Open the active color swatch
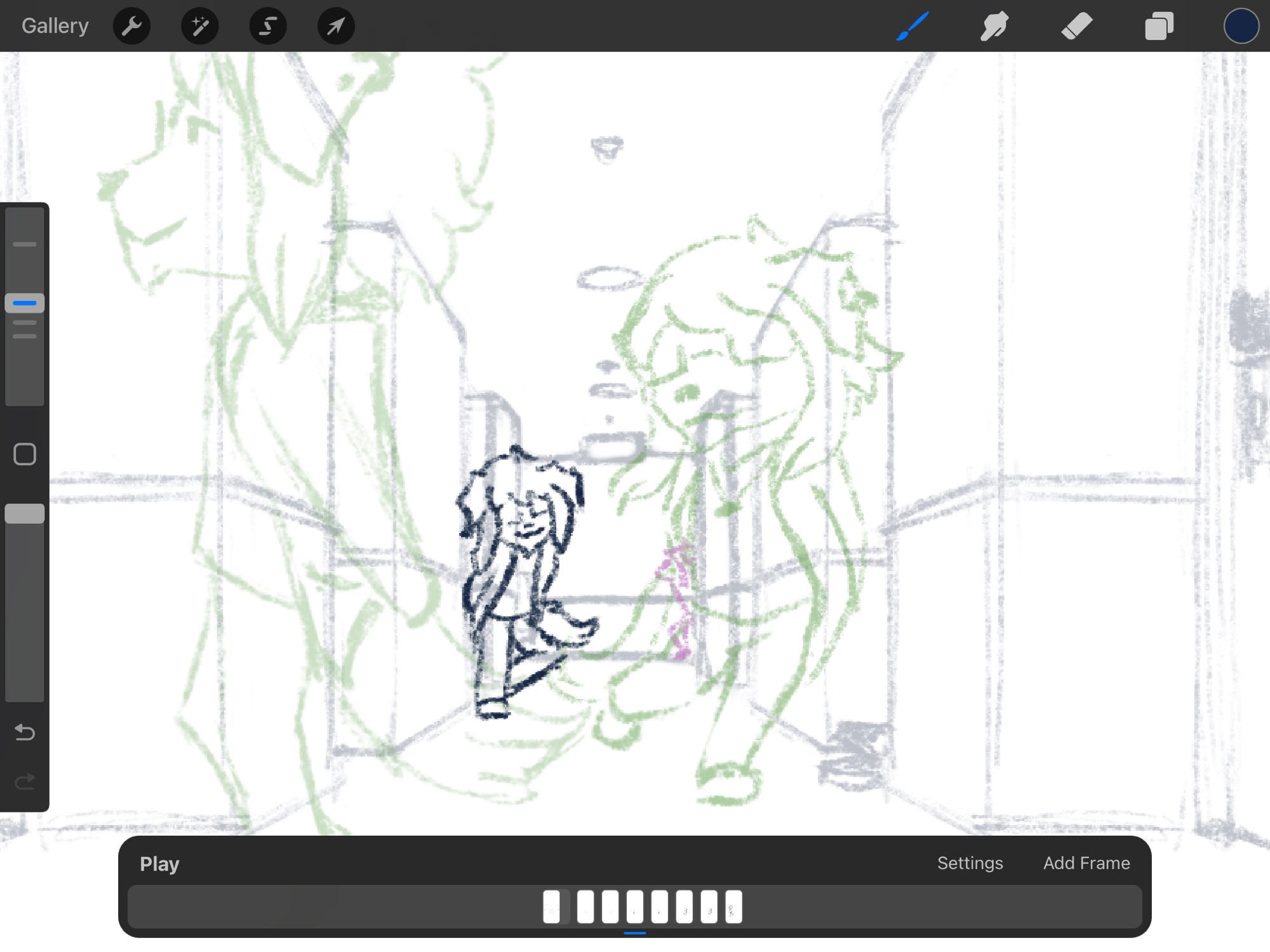This screenshot has height=952, width=1270. pos(1241,26)
